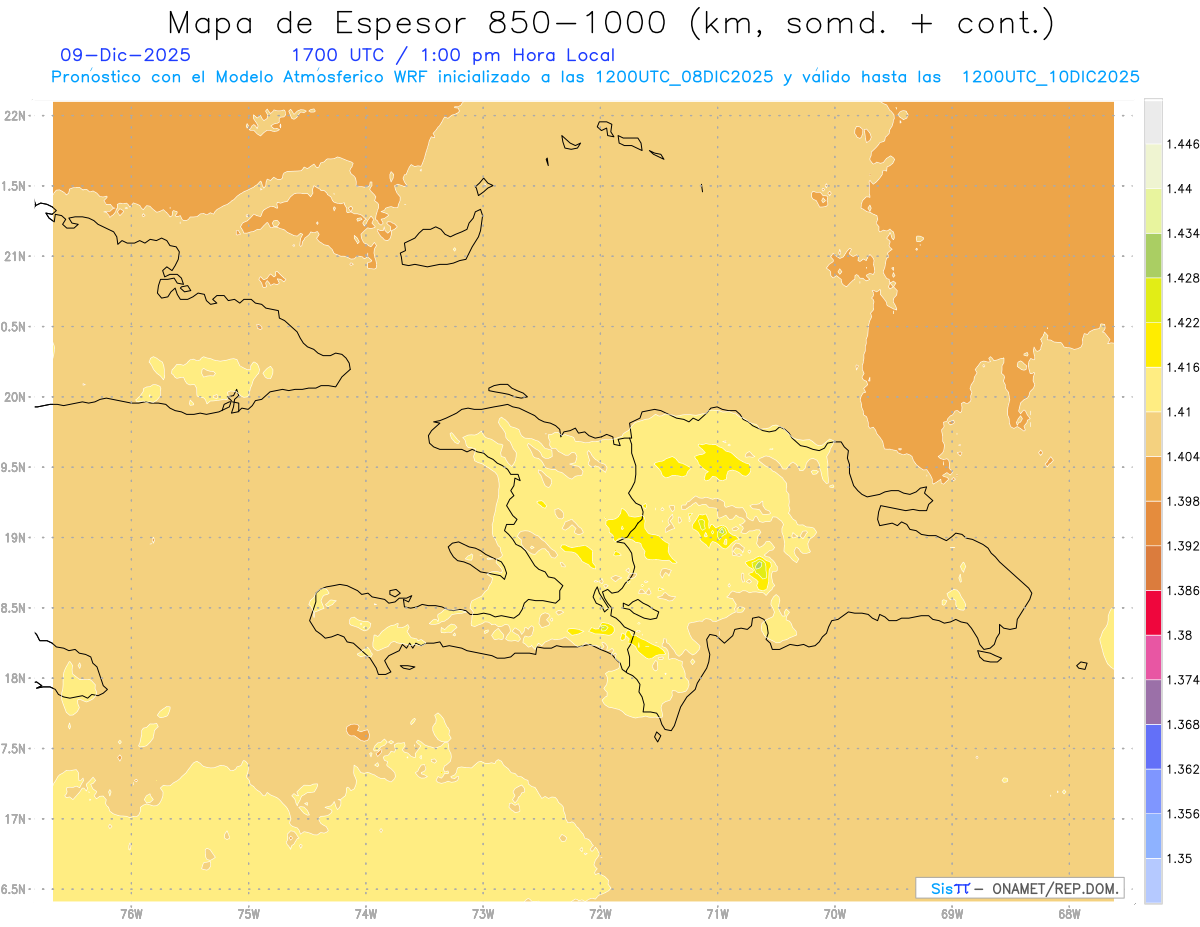Click the '22N' latitude label
1200x927 pixels.
(15, 115)
